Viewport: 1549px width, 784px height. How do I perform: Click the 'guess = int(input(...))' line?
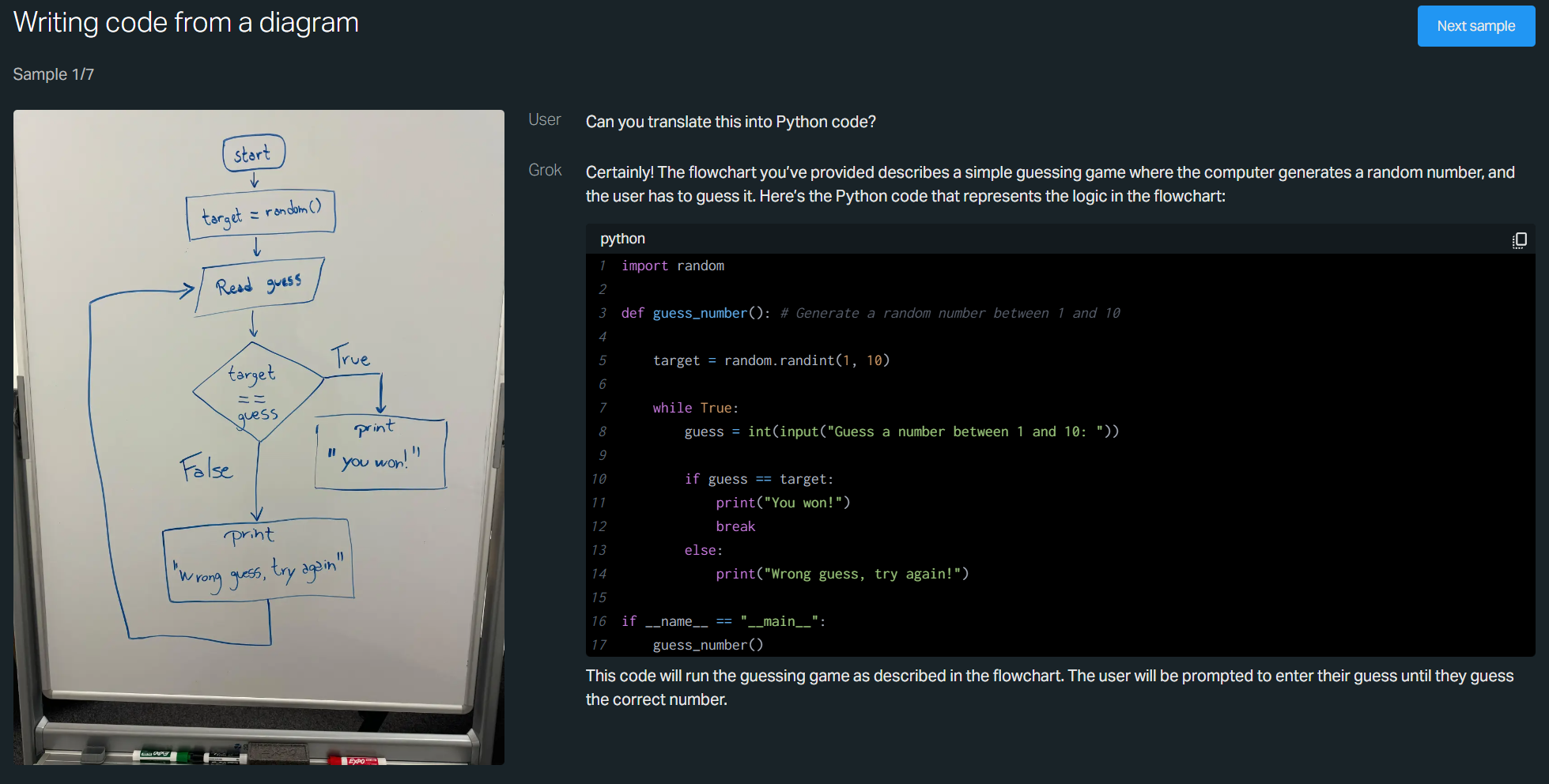click(901, 432)
